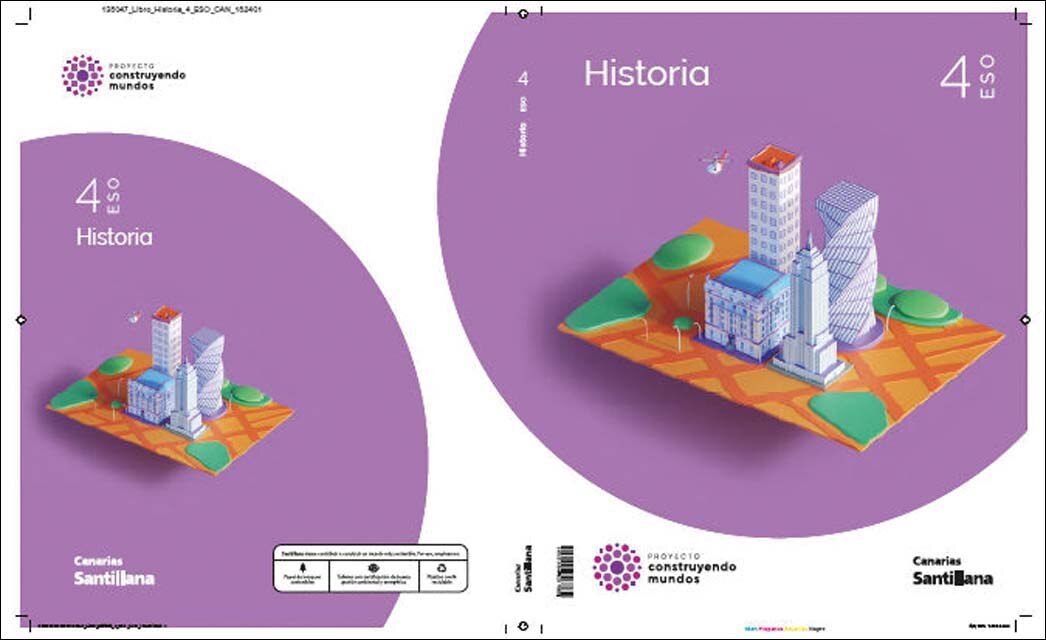Select the barcode on the front cover

pos(565,571)
